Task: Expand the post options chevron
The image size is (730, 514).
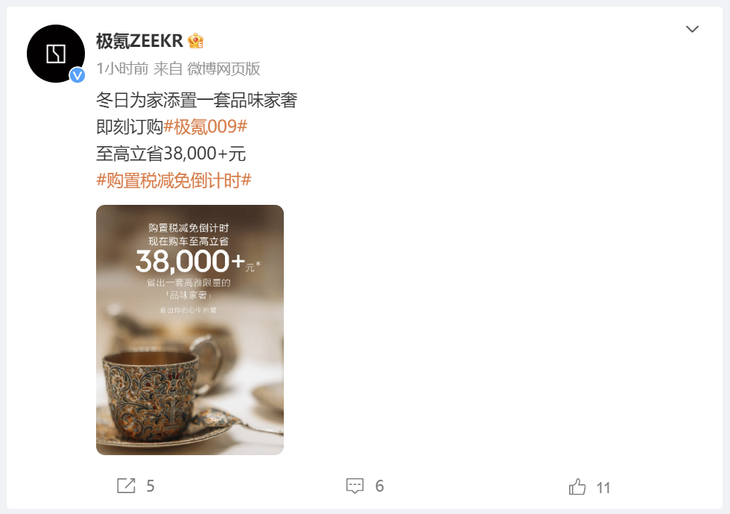Action: tap(692, 29)
